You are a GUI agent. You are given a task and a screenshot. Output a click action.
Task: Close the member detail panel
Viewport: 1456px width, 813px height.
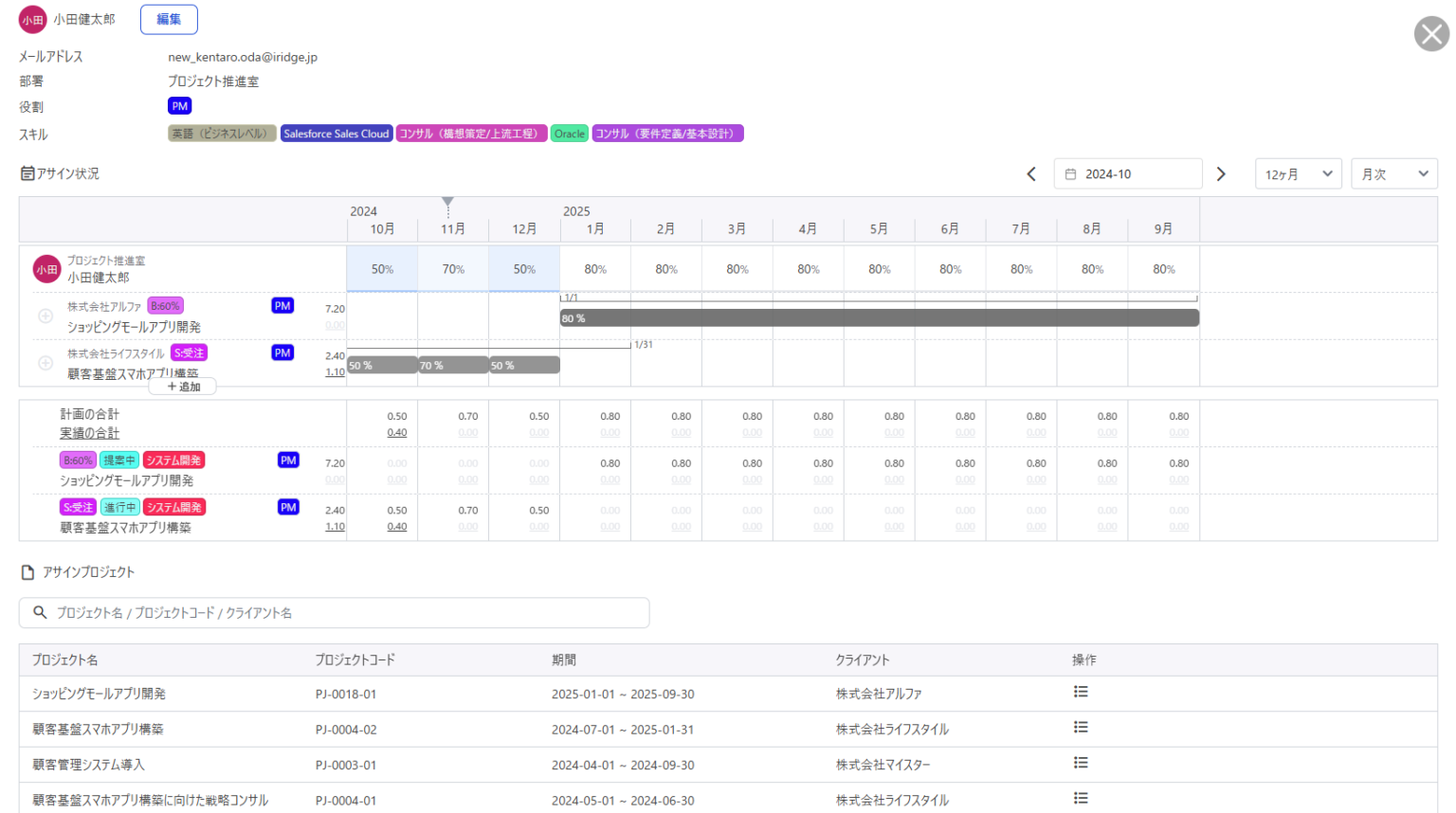pyautogui.click(x=1431, y=34)
